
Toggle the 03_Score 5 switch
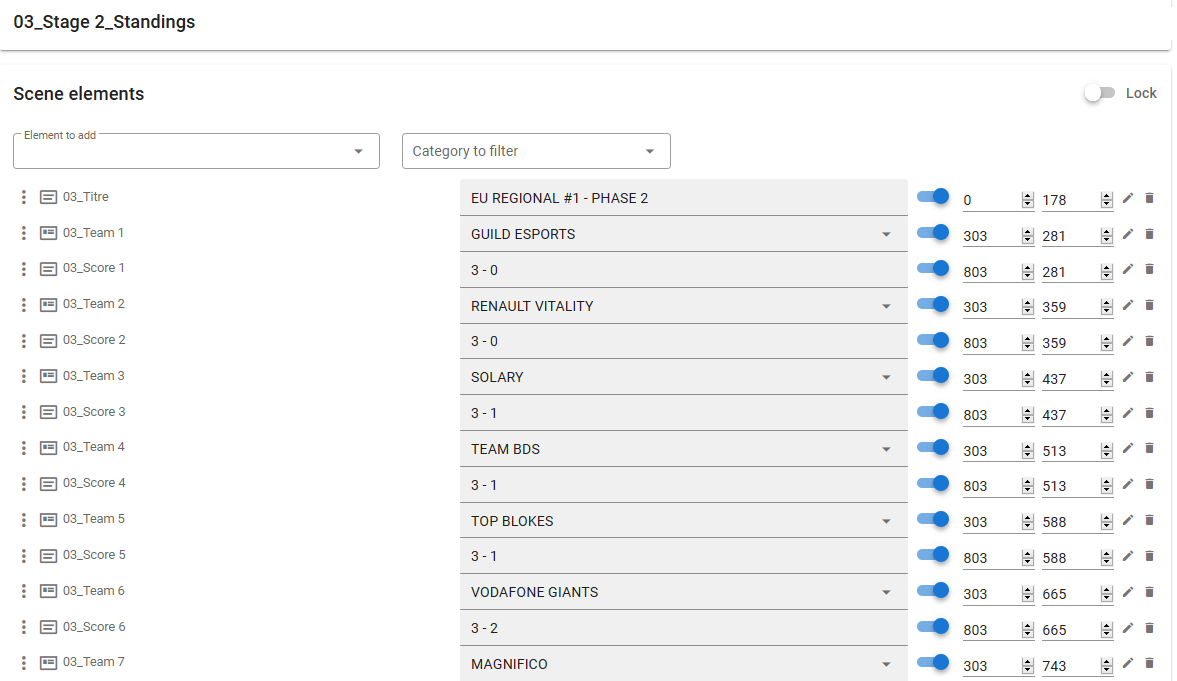933,555
